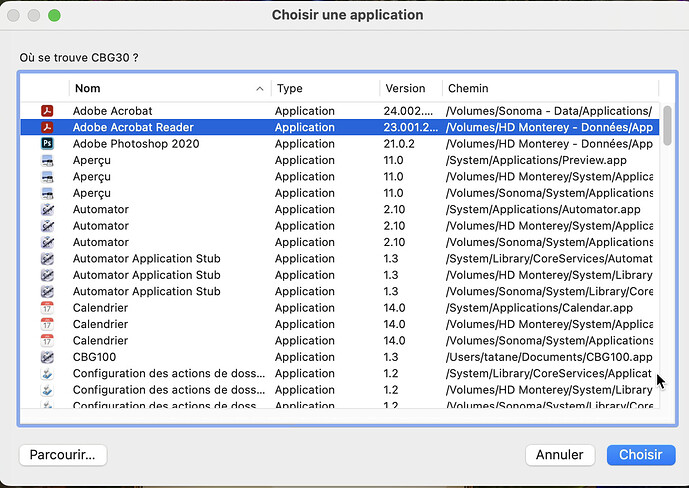Click Aperçu icon in Sonoma/System/Applications row
This screenshot has height=488, width=689.
tap(47, 193)
